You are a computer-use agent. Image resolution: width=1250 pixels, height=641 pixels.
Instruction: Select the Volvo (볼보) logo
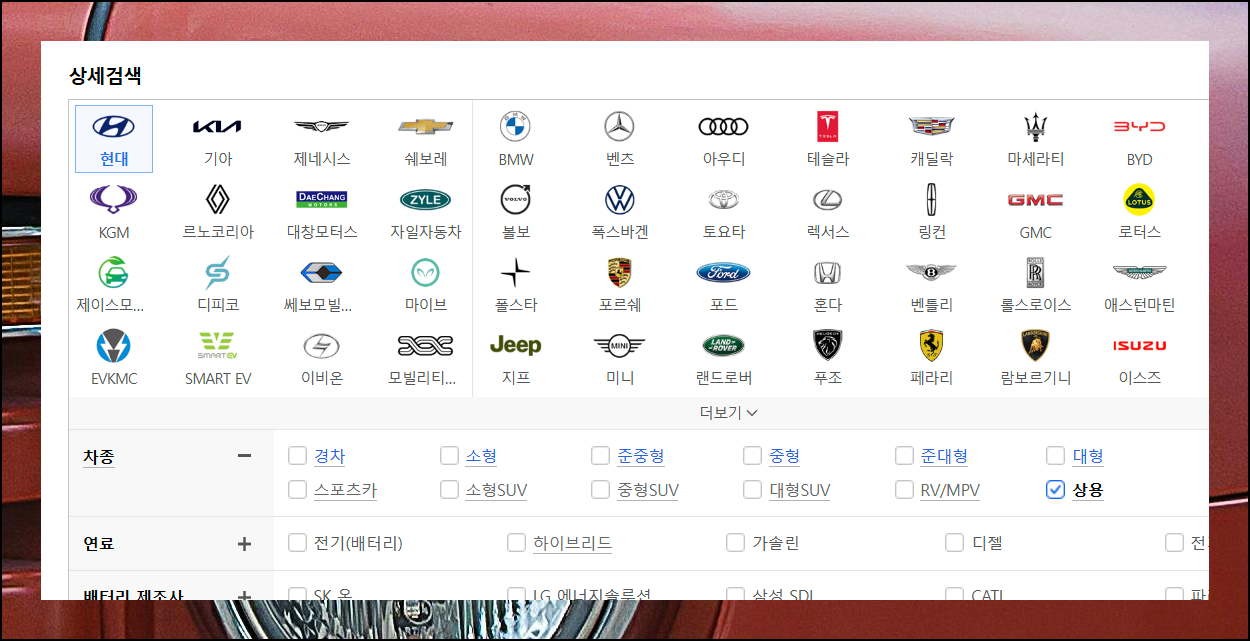coord(515,199)
